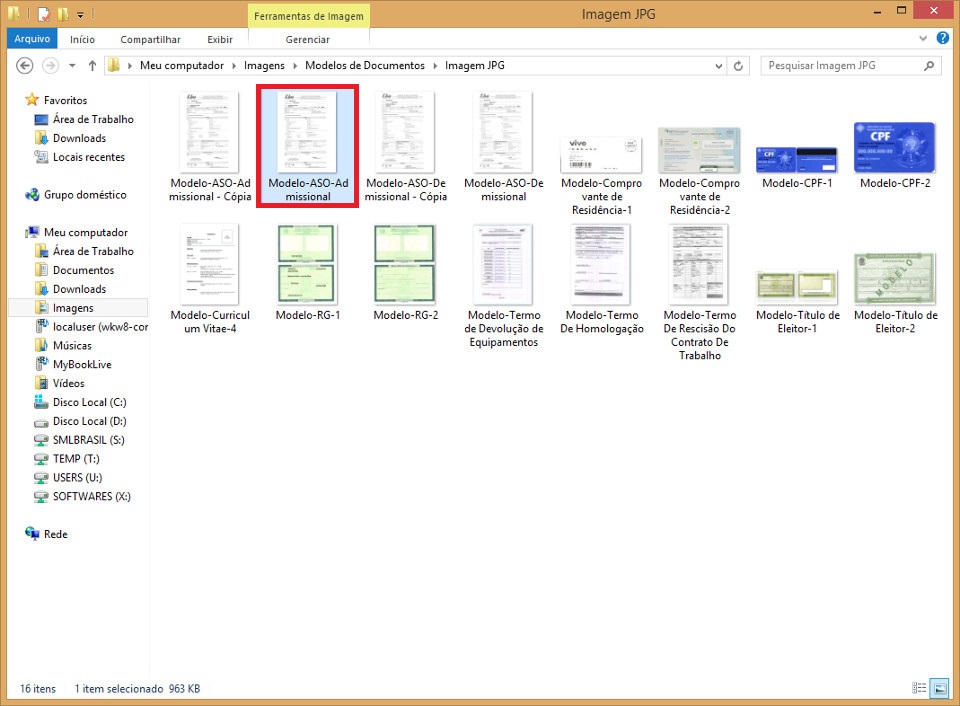
Task: Open Properties from the Quick Access Toolbar
Action: (43, 13)
